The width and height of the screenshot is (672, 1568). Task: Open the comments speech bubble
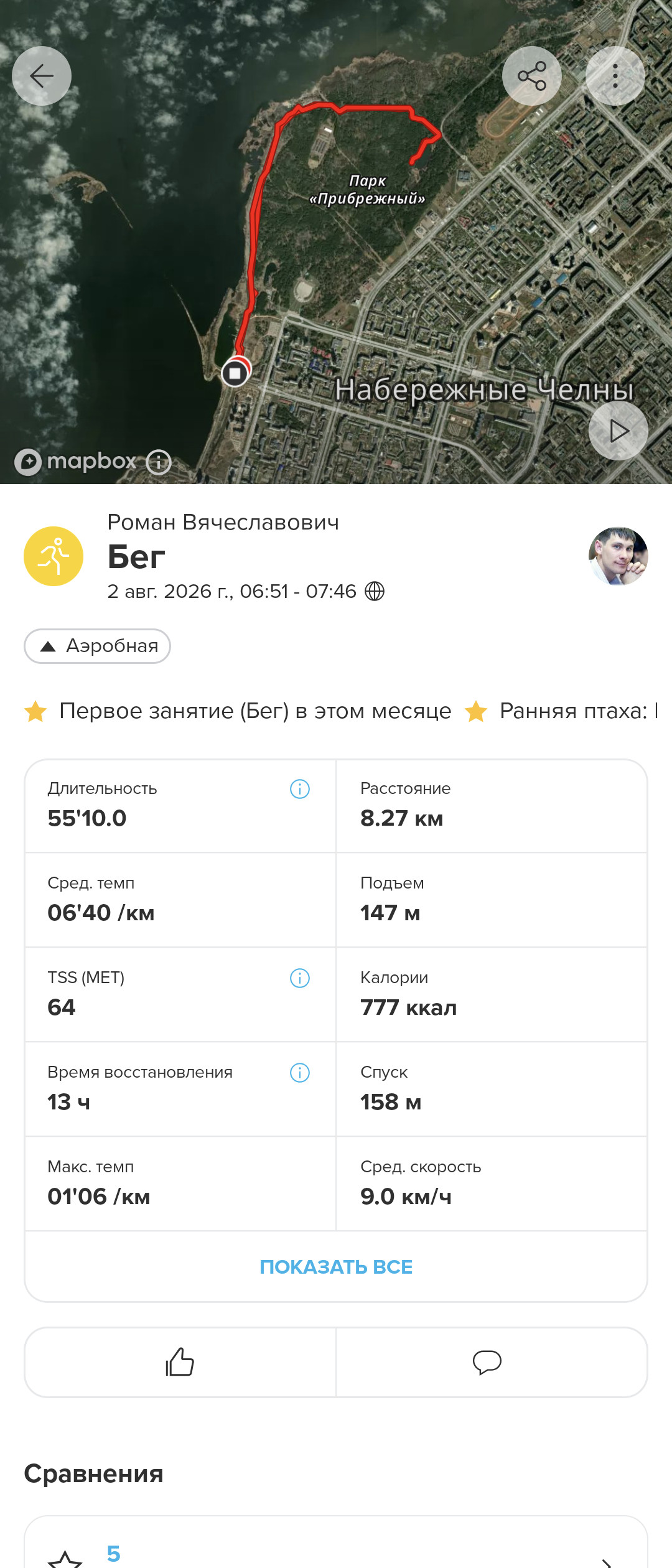click(x=487, y=1362)
